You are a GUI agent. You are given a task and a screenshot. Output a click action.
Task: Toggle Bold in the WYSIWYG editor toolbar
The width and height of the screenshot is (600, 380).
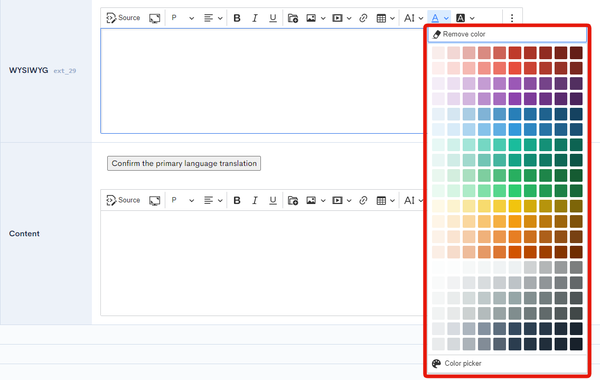click(x=237, y=18)
